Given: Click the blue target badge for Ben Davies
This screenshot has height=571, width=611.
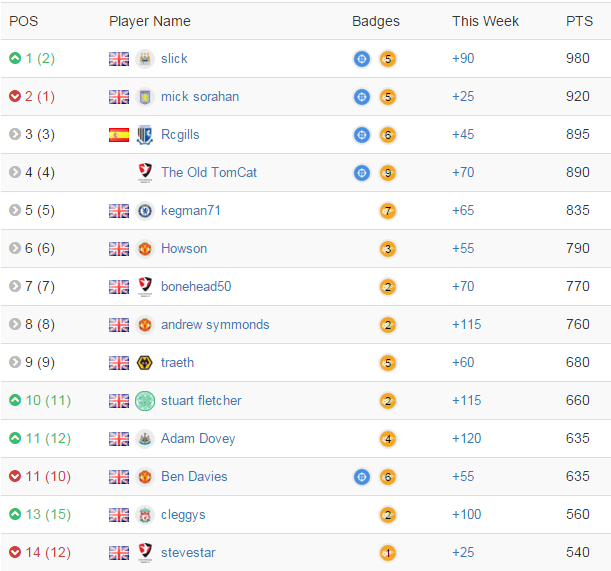Looking at the screenshot, I should 362,477.
